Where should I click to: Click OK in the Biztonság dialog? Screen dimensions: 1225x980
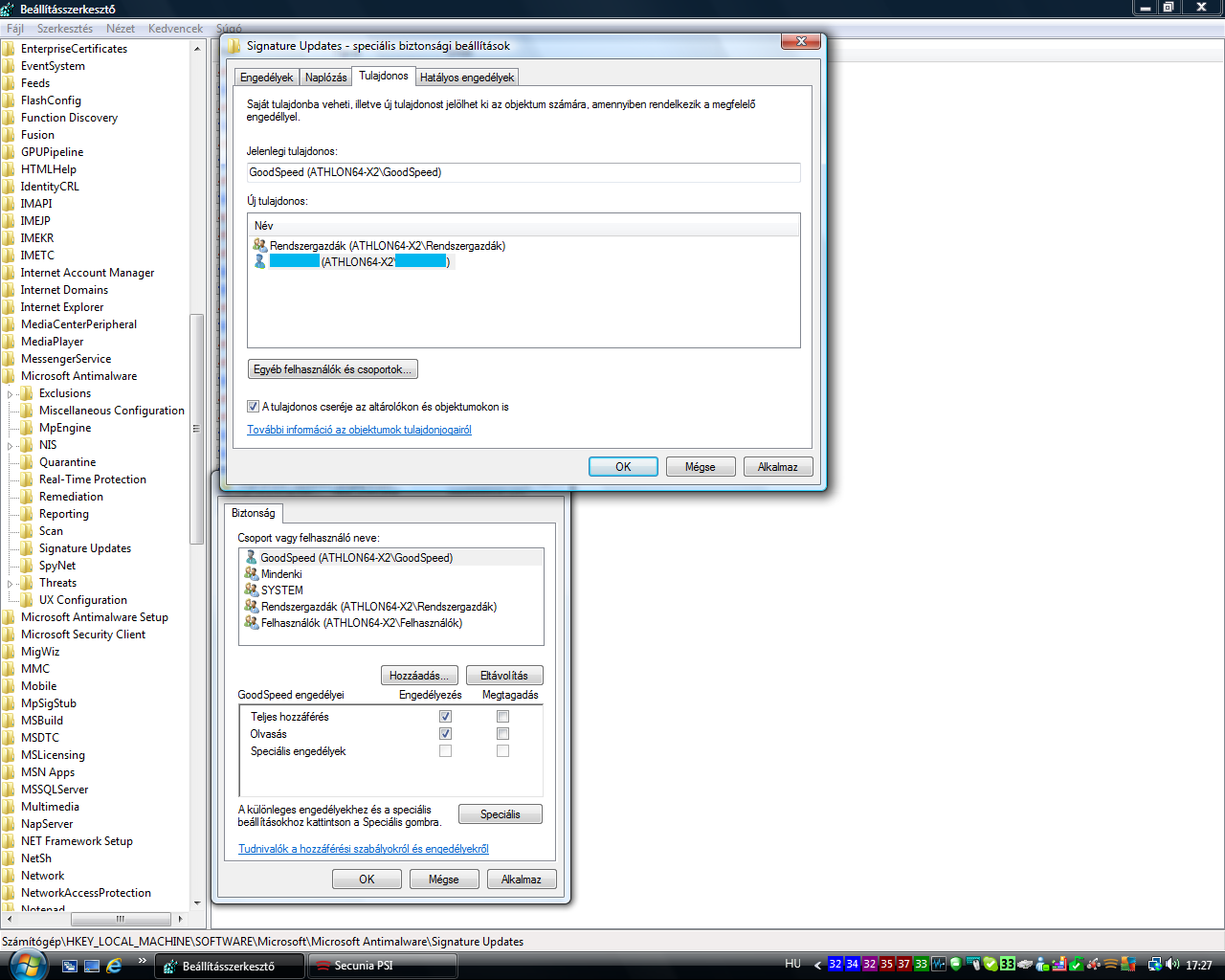[x=367, y=880]
